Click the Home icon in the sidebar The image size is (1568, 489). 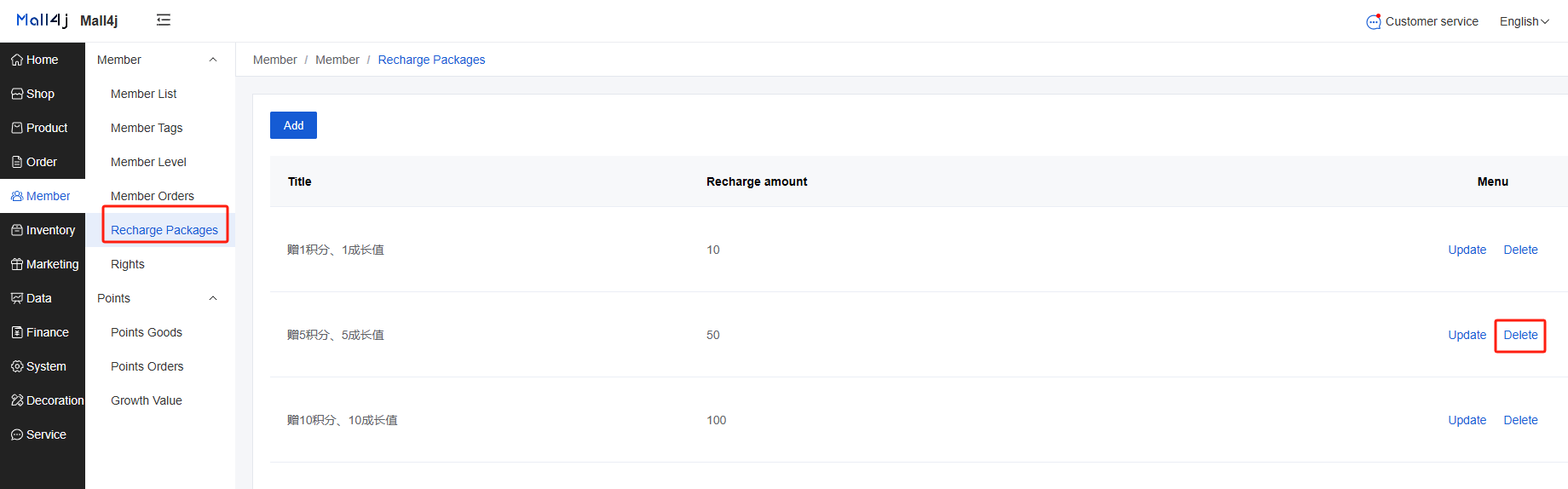pyautogui.click(x=17, y=60)
